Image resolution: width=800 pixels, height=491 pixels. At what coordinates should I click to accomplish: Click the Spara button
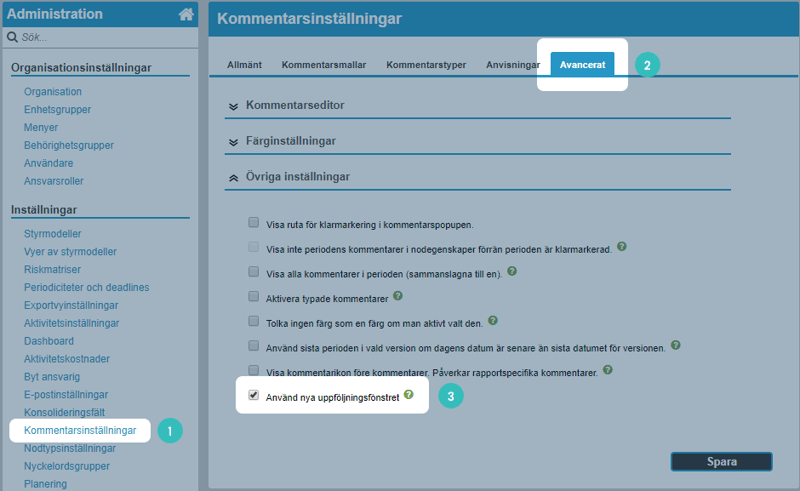click(721, 461)
